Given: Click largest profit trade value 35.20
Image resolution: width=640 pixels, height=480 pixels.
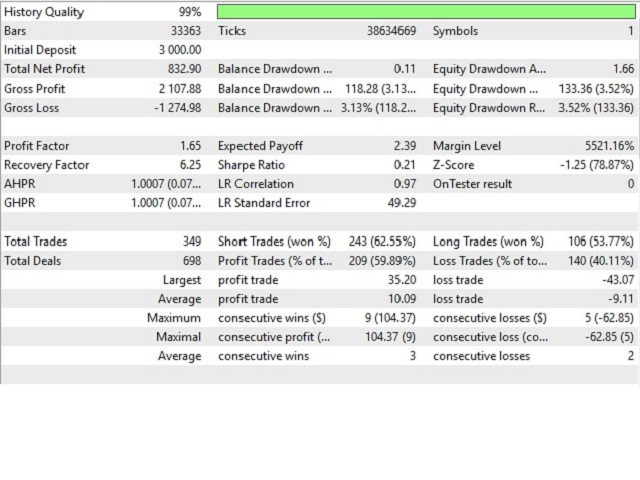Looking at the screenshot, I should point(402,280).
